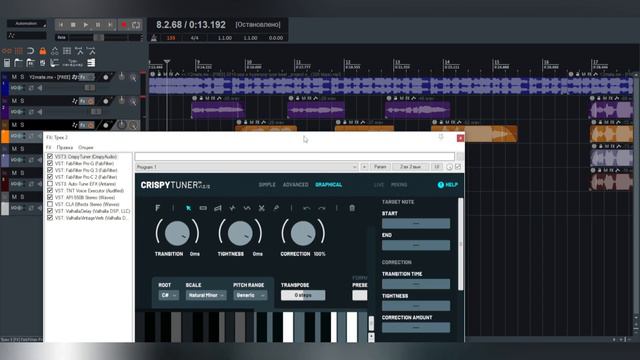The height and width of the screenshot is (360, 640).
Task: Solo the Y2mate track one
Action: click(x=22, y=77)
